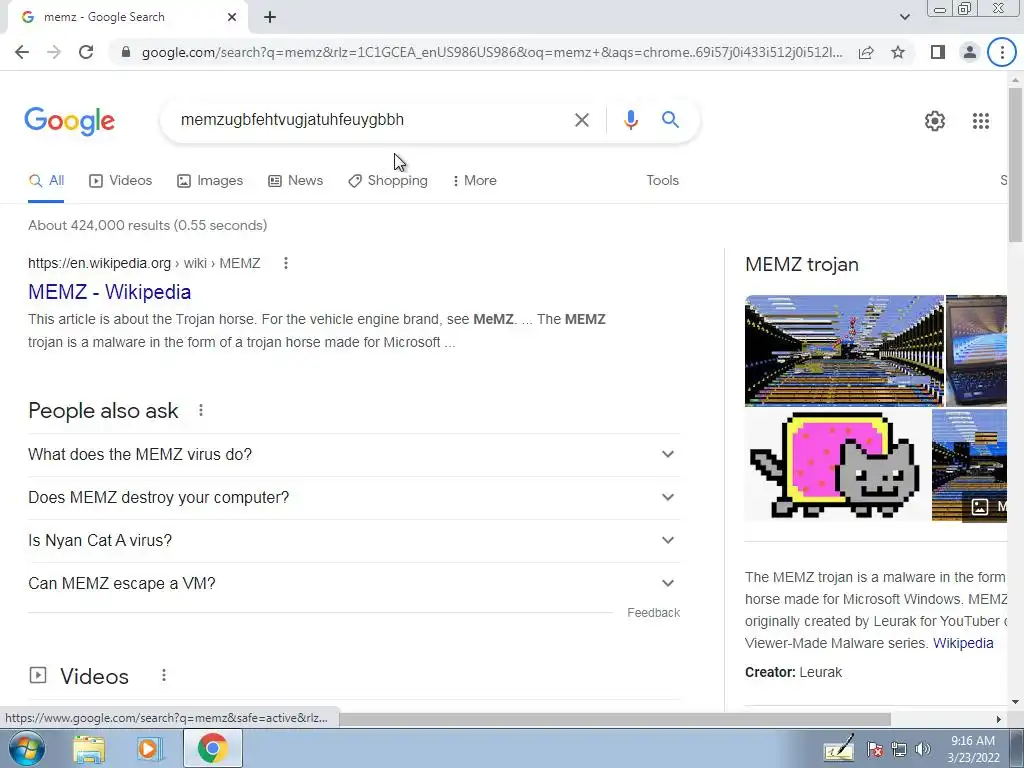Expand 'Does MEMZ destroy your computer?'
The image size is (1024, 768).
click(354, 498)
